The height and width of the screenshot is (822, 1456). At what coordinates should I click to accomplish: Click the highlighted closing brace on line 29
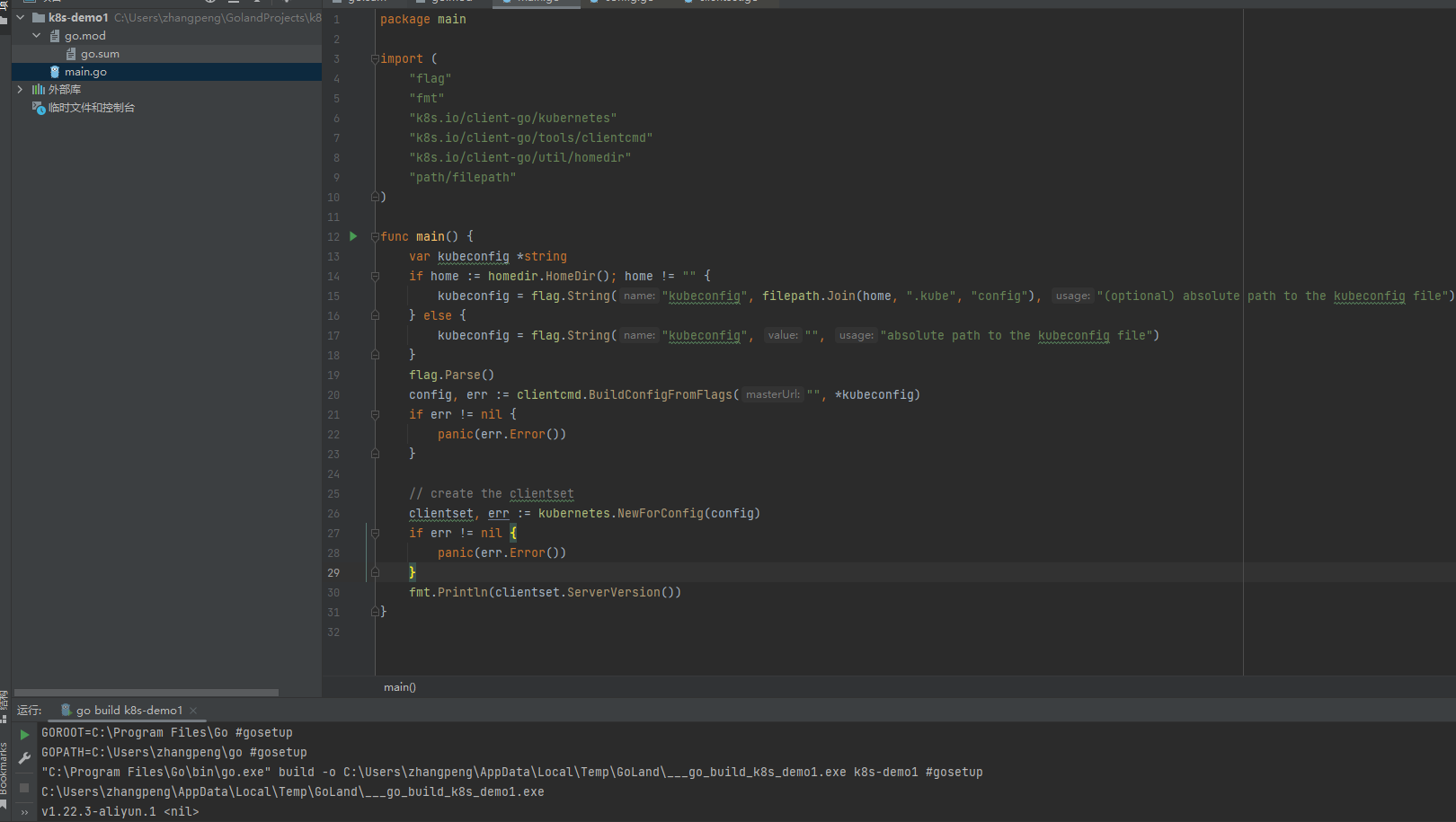[x=413, y=572]
